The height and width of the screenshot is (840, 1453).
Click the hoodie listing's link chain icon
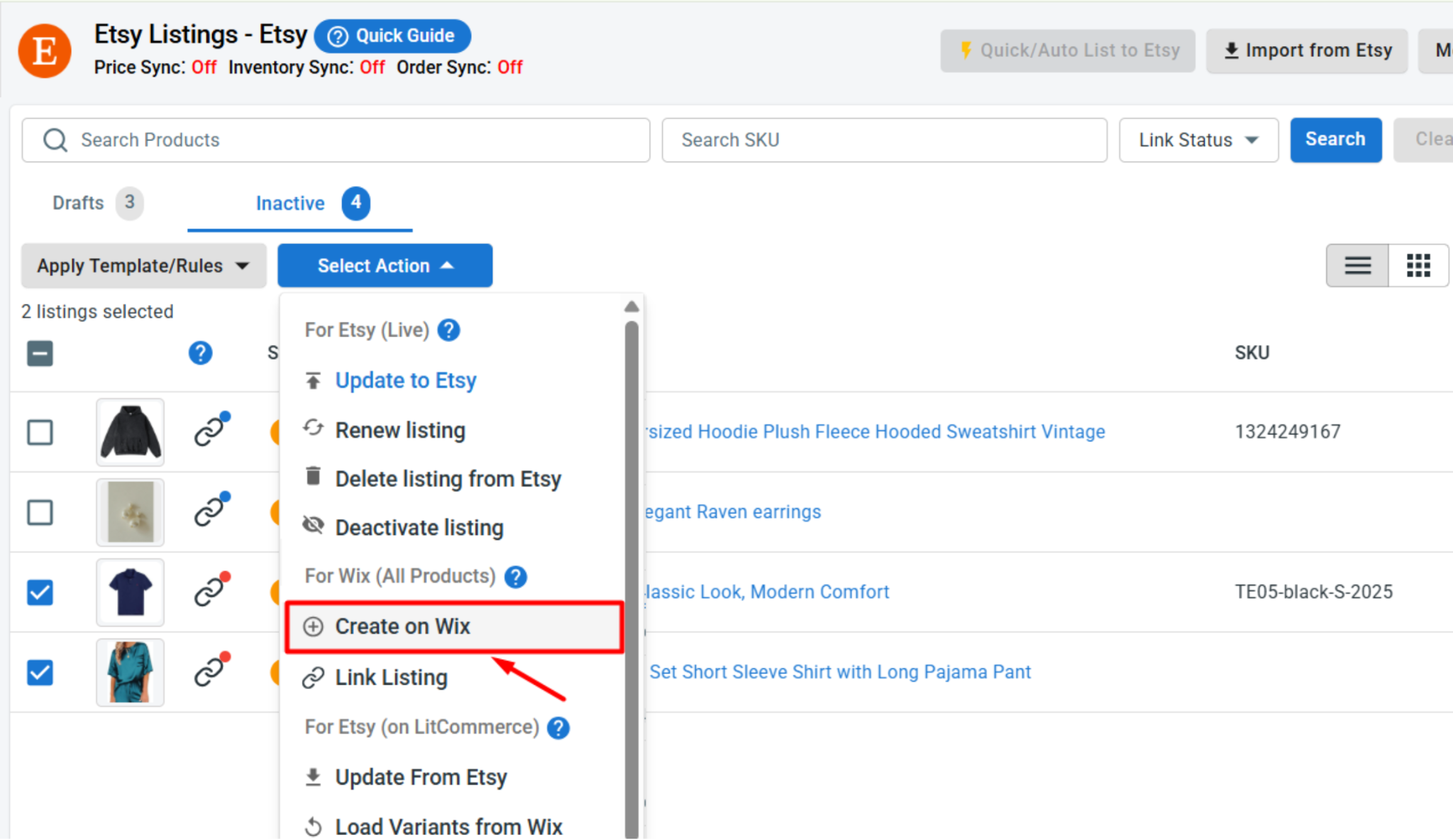click(211, 430)
